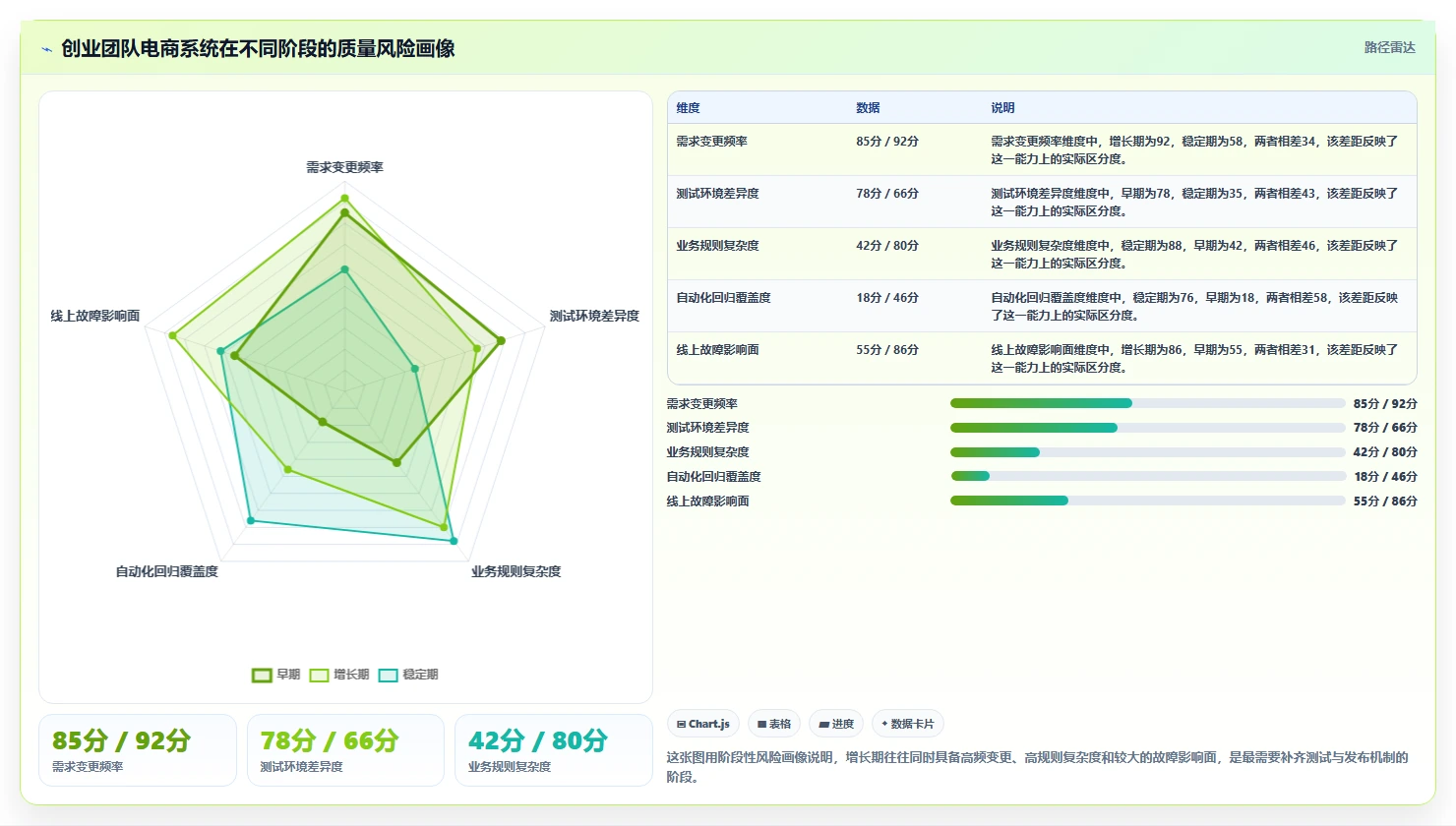
Task: Click the 测试环境差异度 progress bar
Action: 1147,428
